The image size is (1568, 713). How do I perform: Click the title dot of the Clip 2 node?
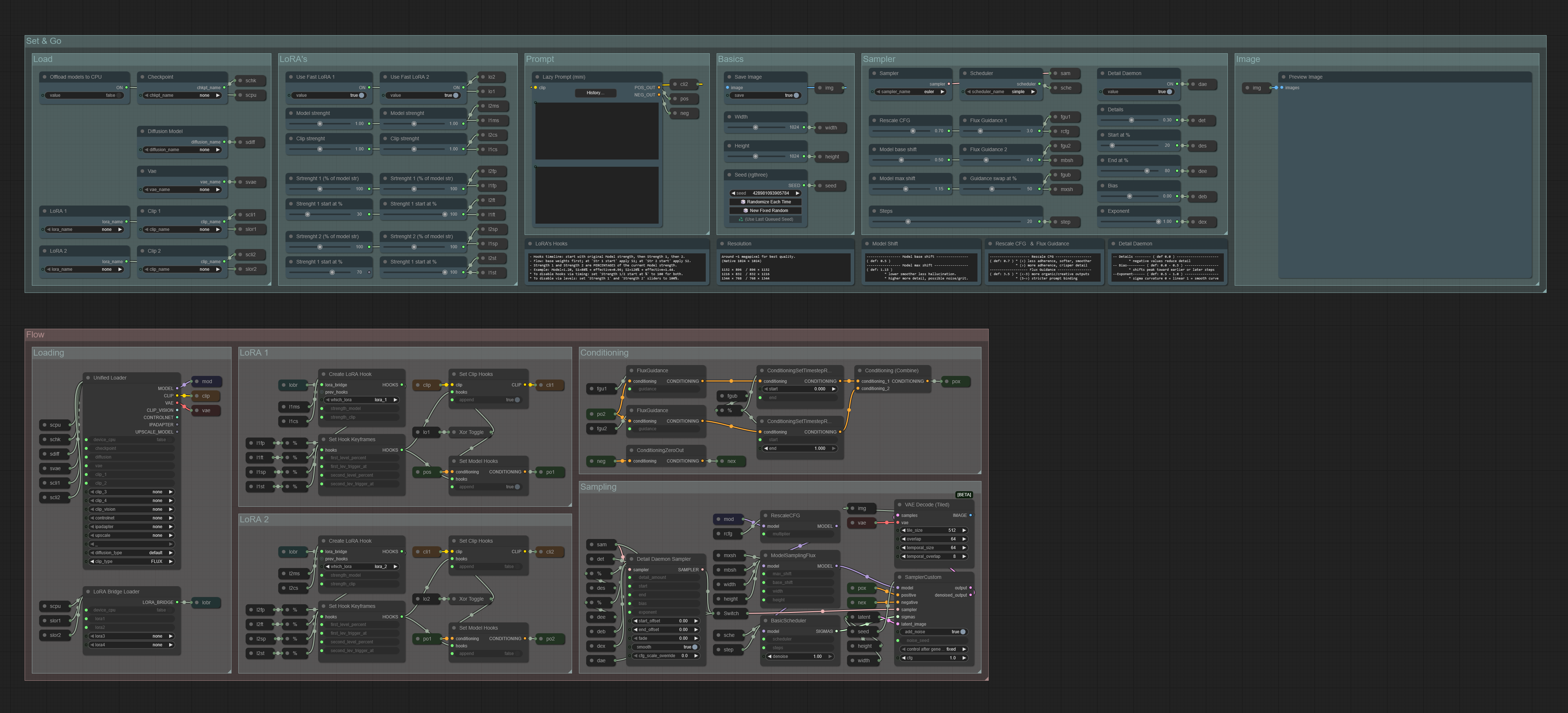coord(142,251)
